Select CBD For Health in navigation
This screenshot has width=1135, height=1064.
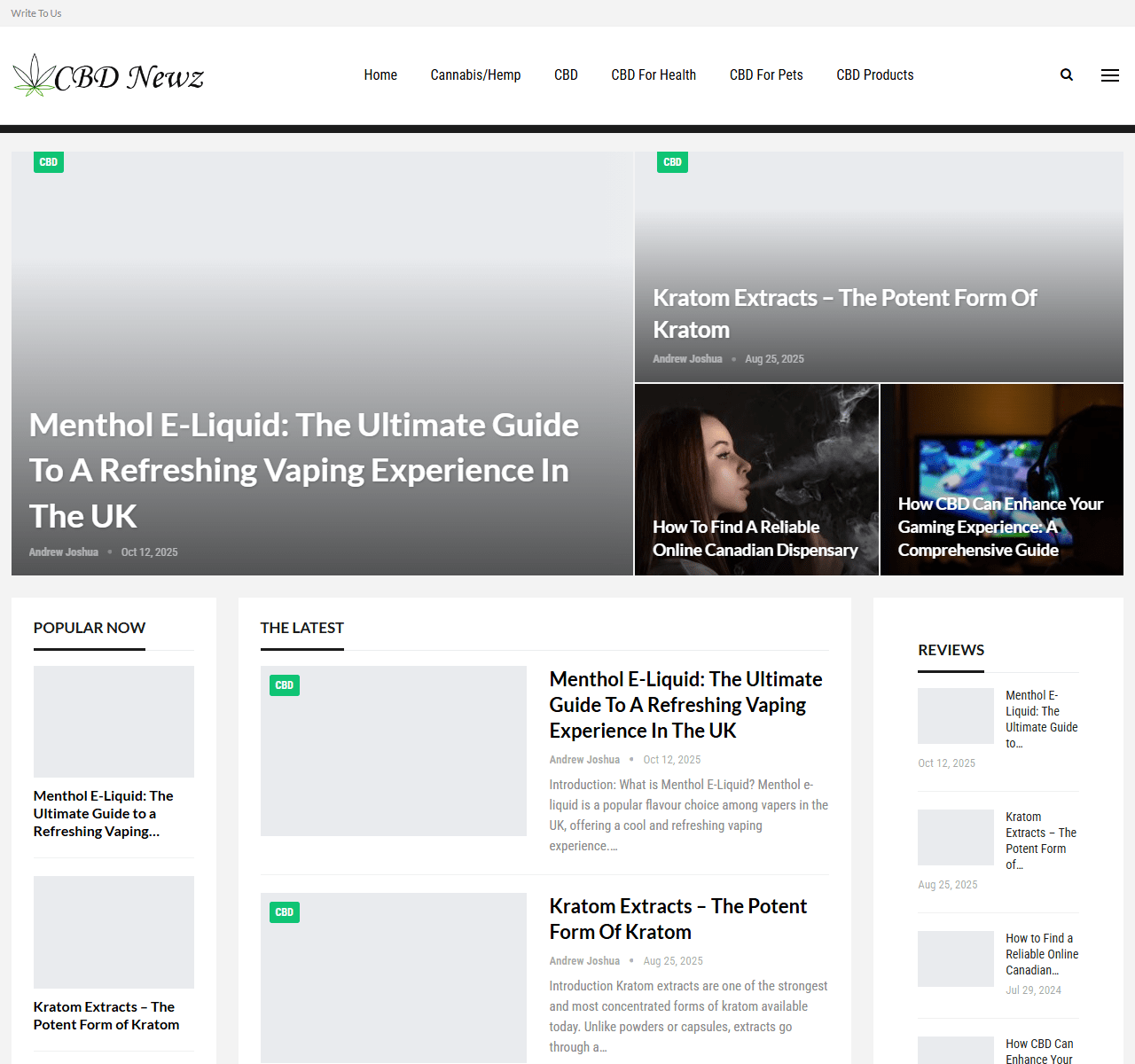pyautogui.click(x=654, y=75)
